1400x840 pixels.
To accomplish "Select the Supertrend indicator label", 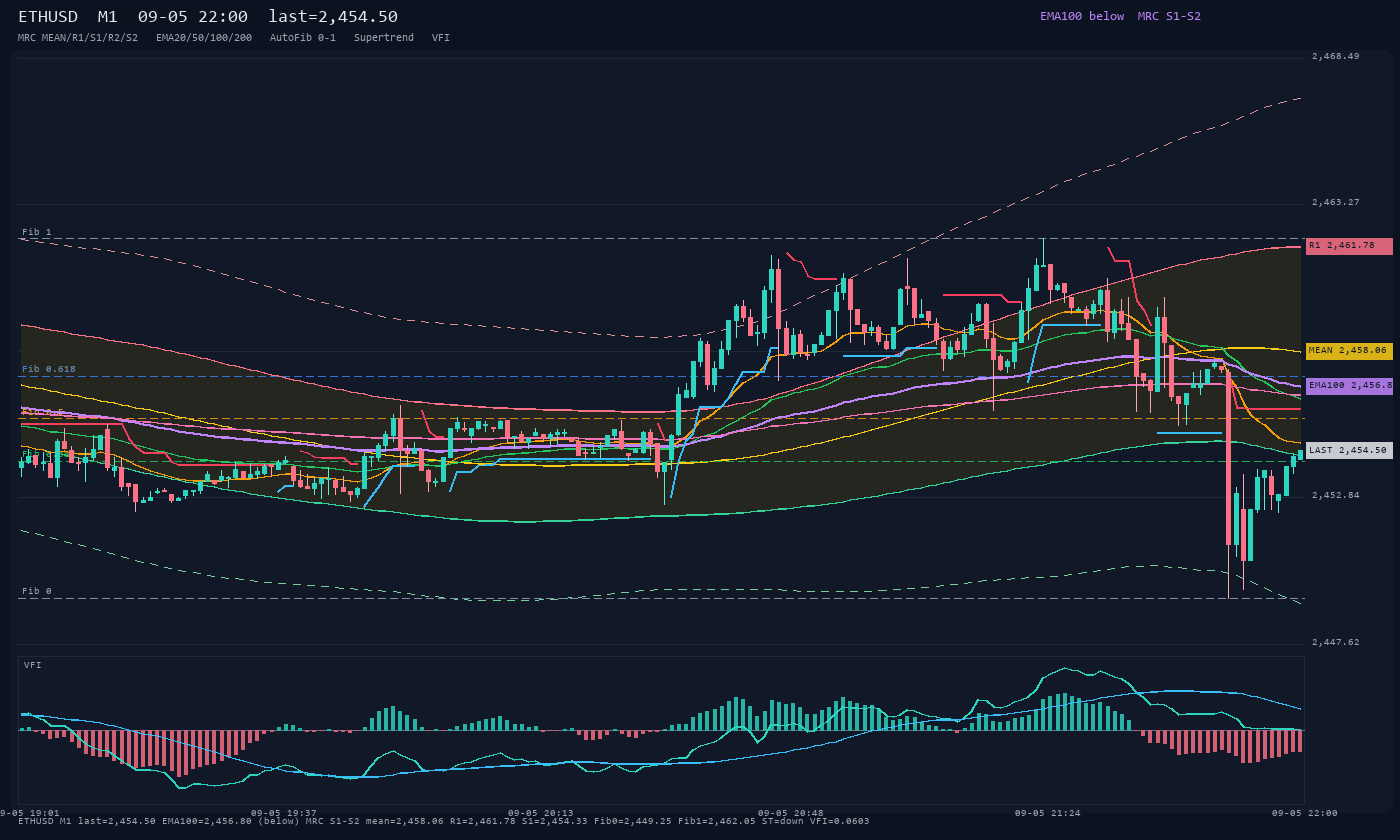I will click(384, 38).
